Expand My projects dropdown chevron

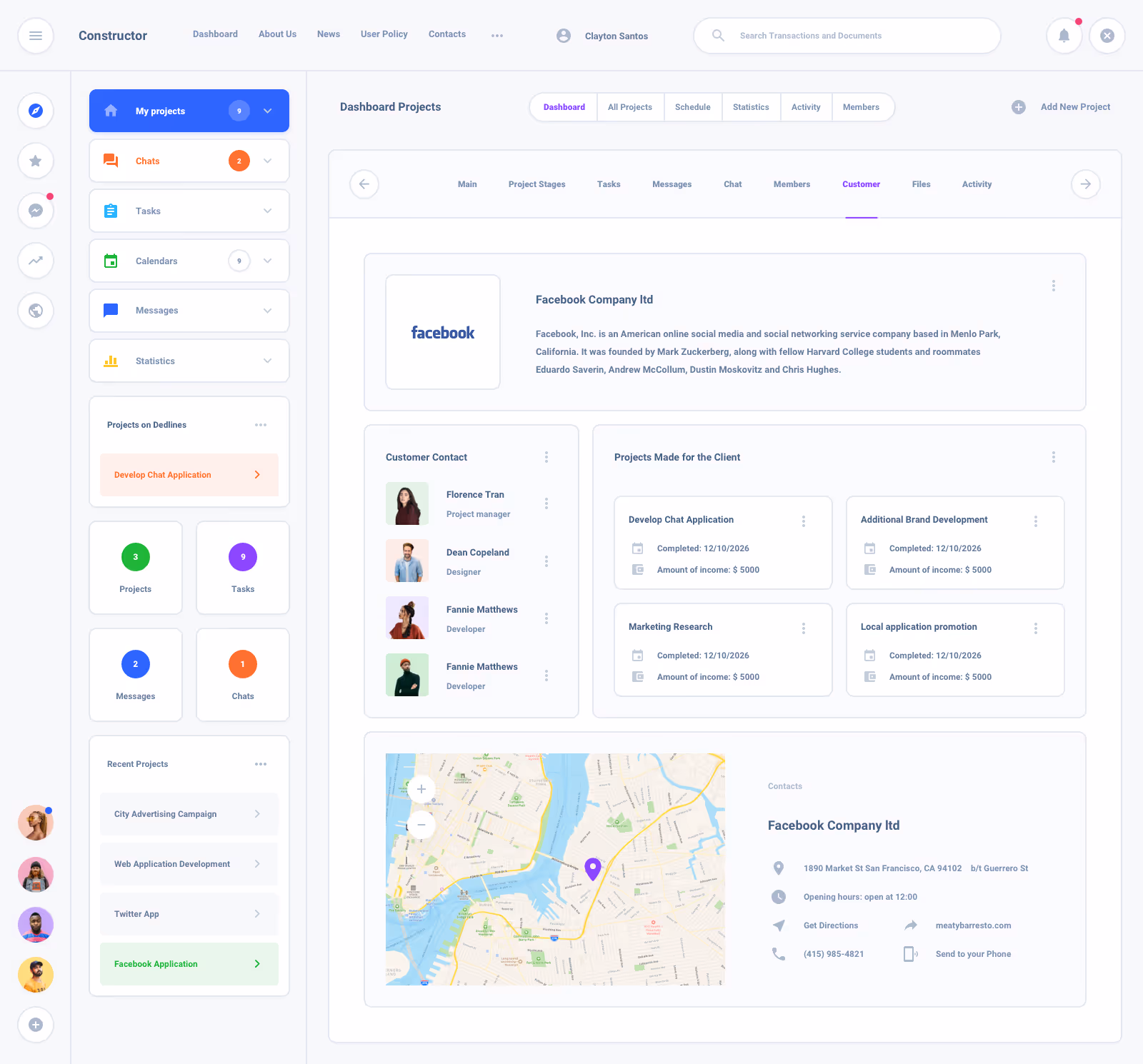tap(268, 111)
